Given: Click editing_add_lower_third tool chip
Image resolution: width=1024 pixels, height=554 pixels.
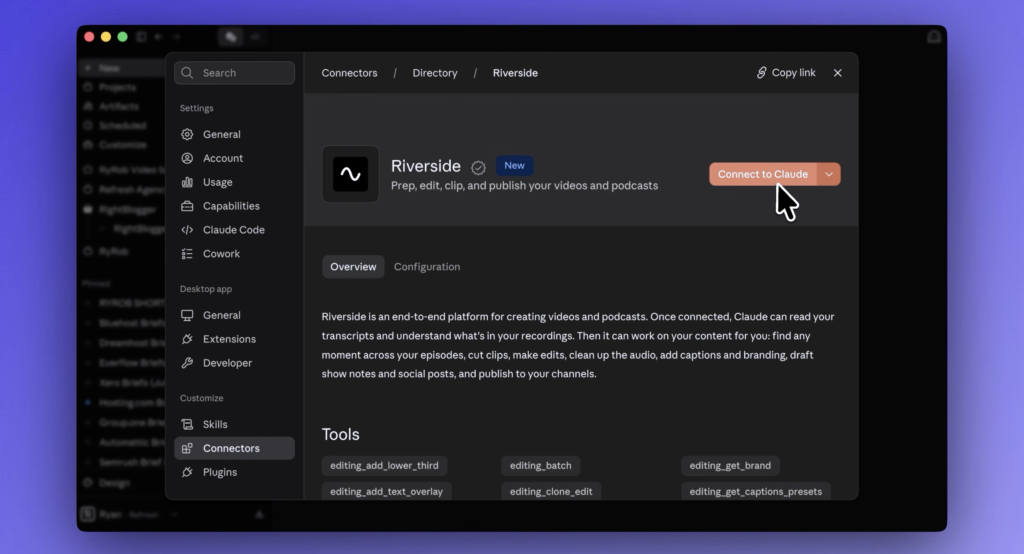Looking at the screenshot, I should (x=384, y=465).
